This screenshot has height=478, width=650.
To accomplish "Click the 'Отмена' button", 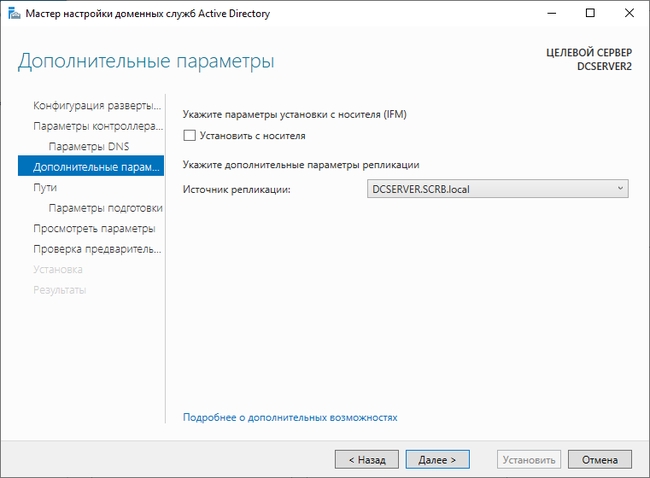I will [600, 459].
